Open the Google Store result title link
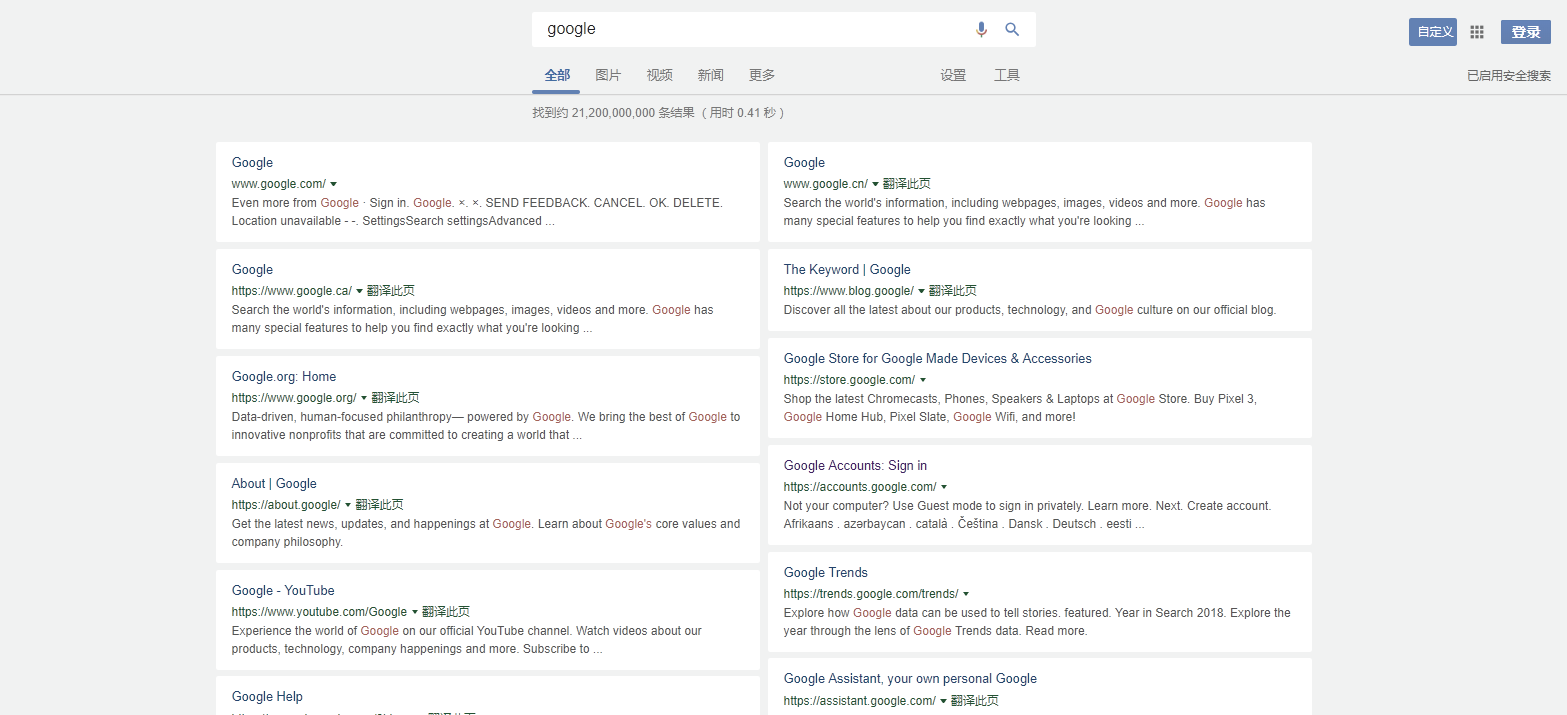Image resolution: width=1567 pixels, height=715 pixels. [937, 358]
